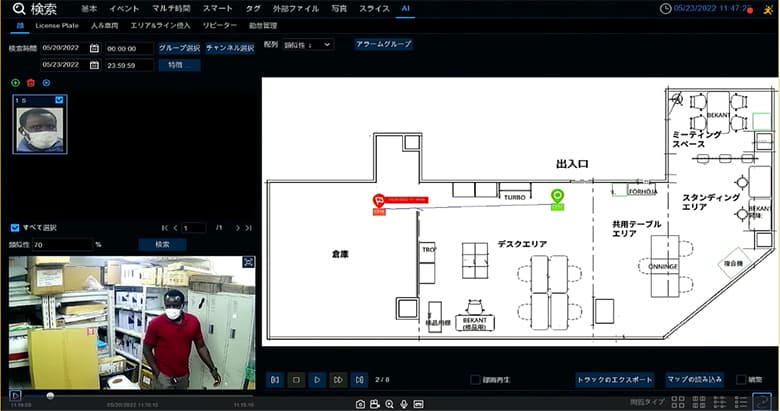Stop track playback
This screenshot has width=780, height=411.
tap(296, 380)
